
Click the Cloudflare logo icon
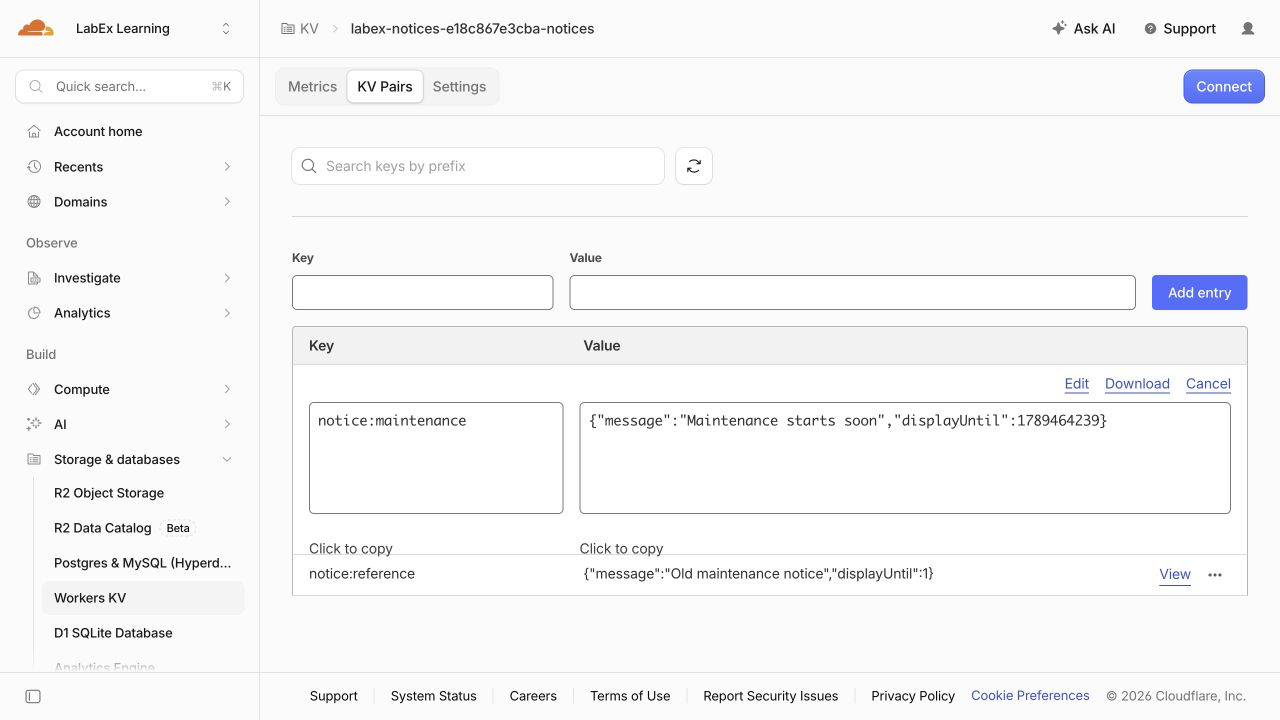36,28
